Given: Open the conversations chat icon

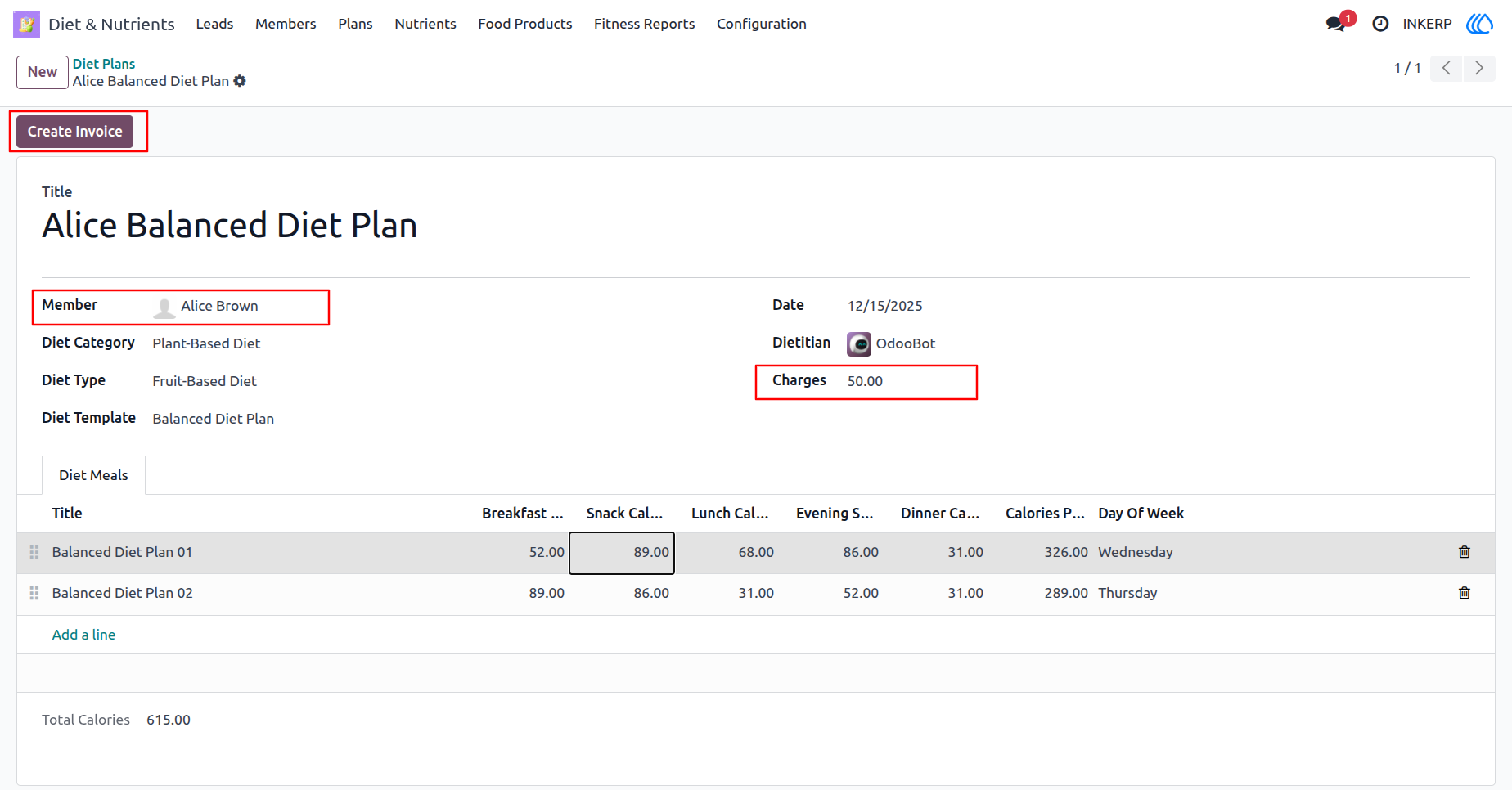Looking at the screenshot, I should [x=1336, y=24].
